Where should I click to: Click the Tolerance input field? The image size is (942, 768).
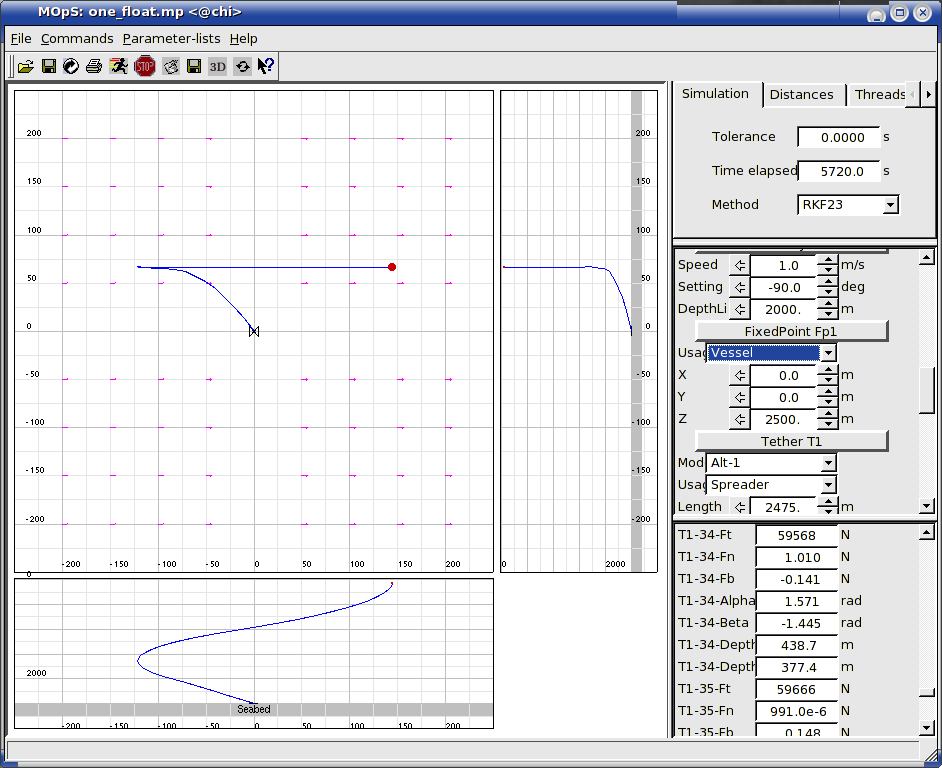(x=838, y=137)
